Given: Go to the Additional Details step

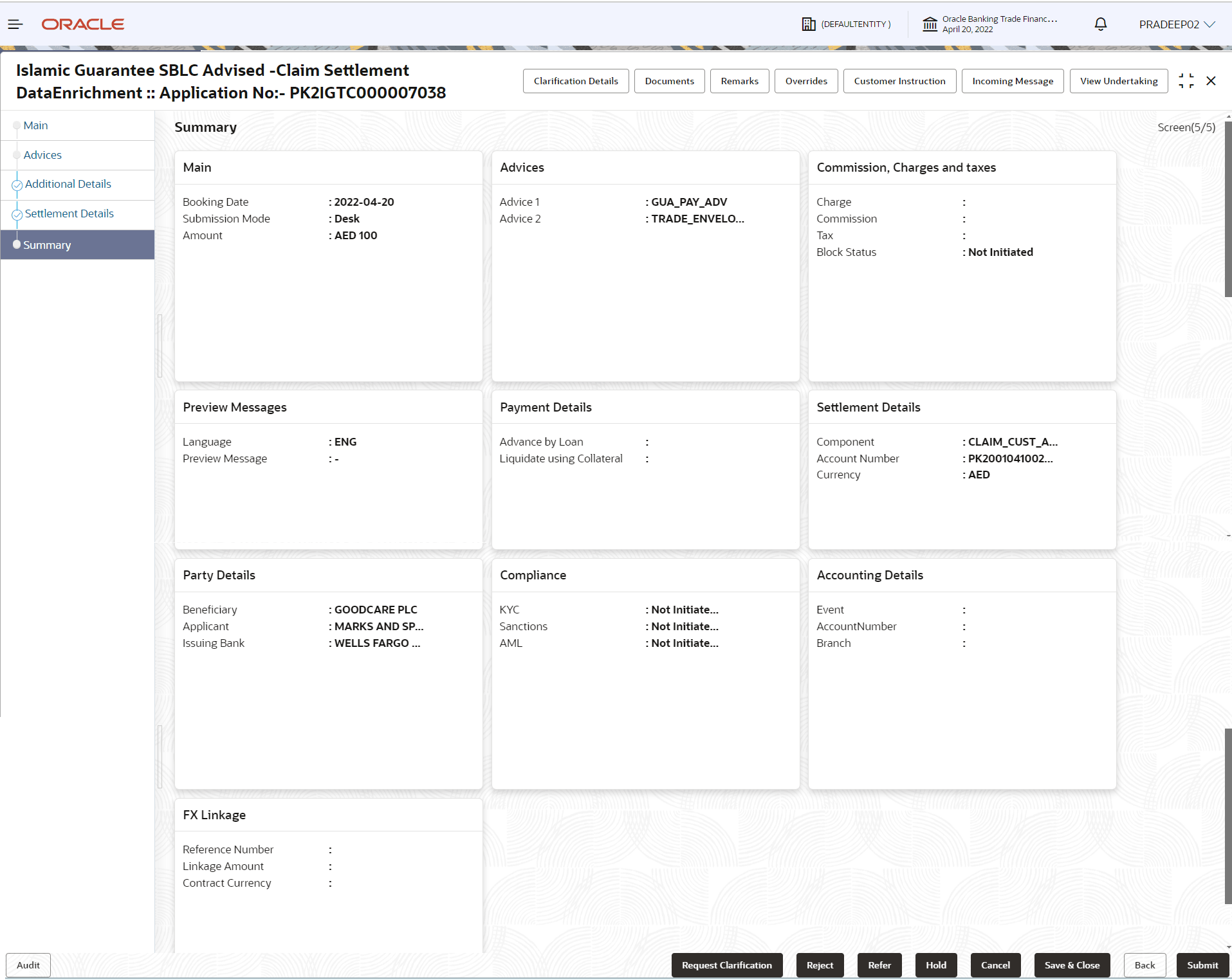Looking at the screenshot, I should point(77,185).
